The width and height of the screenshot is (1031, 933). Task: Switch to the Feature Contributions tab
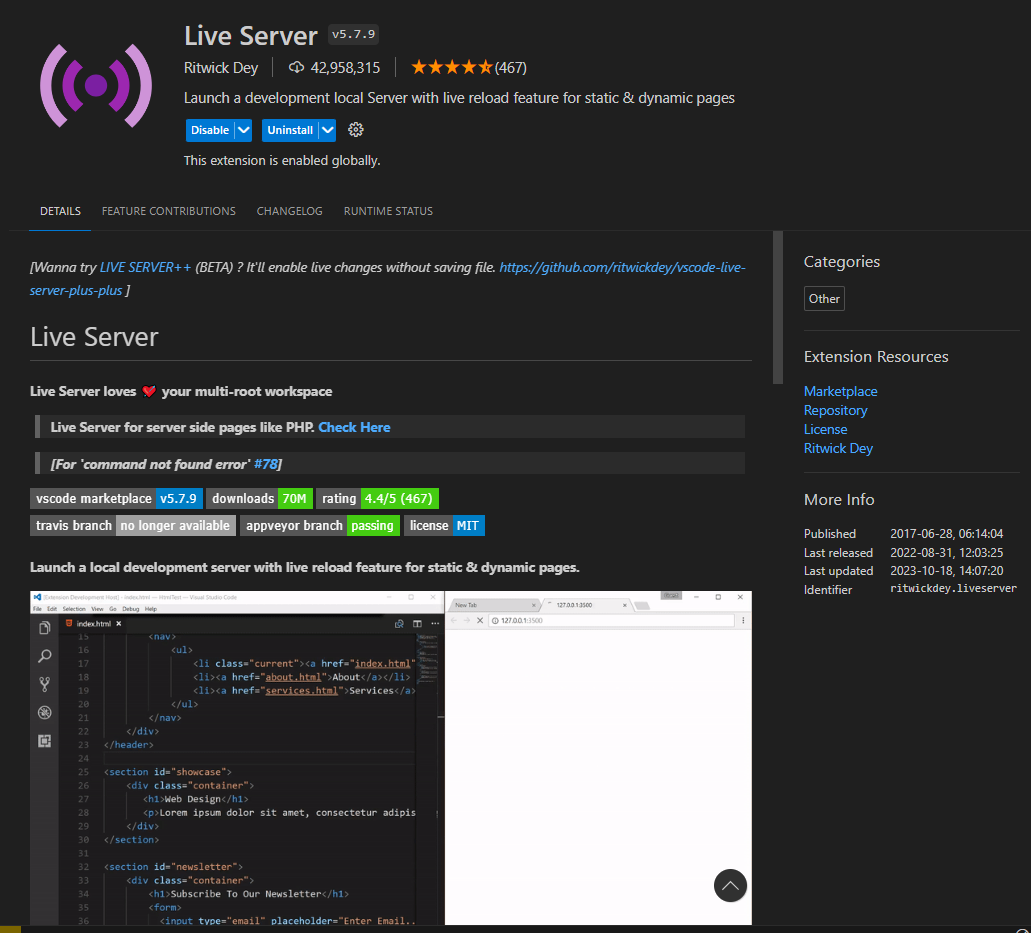tap(168, 211)
